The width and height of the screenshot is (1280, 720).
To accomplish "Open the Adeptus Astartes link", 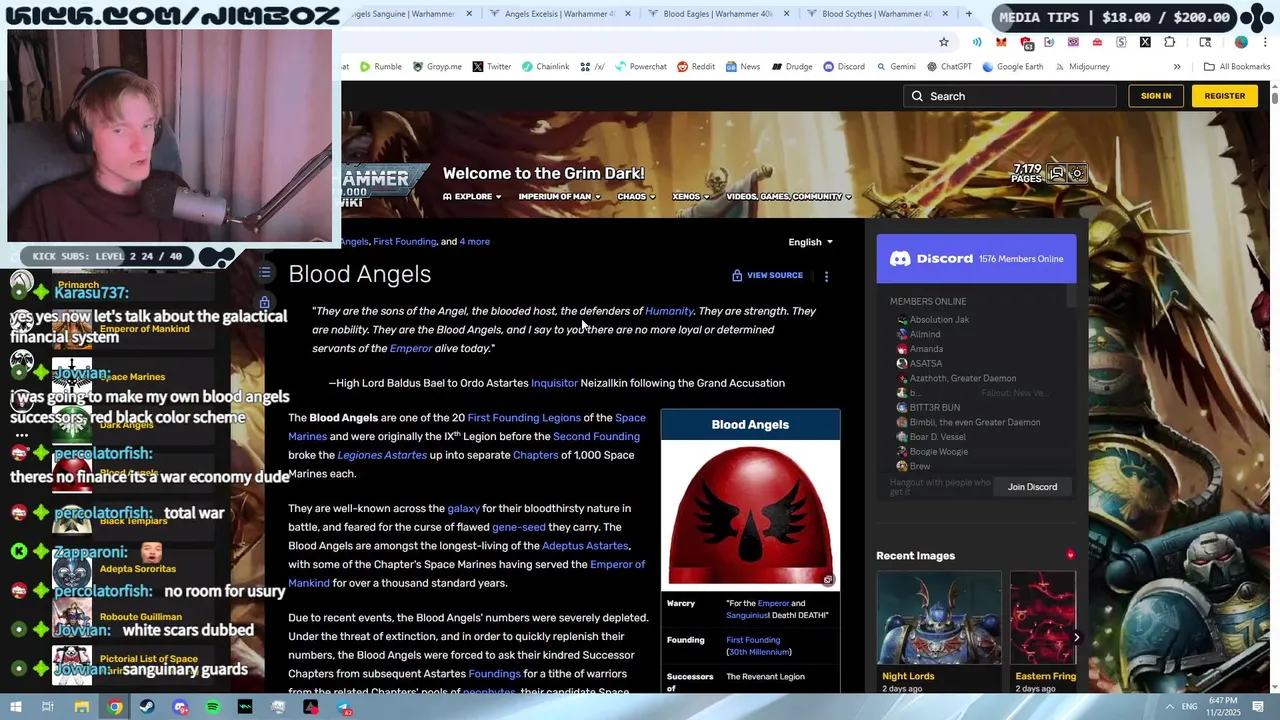I will (x=585, y=546).
